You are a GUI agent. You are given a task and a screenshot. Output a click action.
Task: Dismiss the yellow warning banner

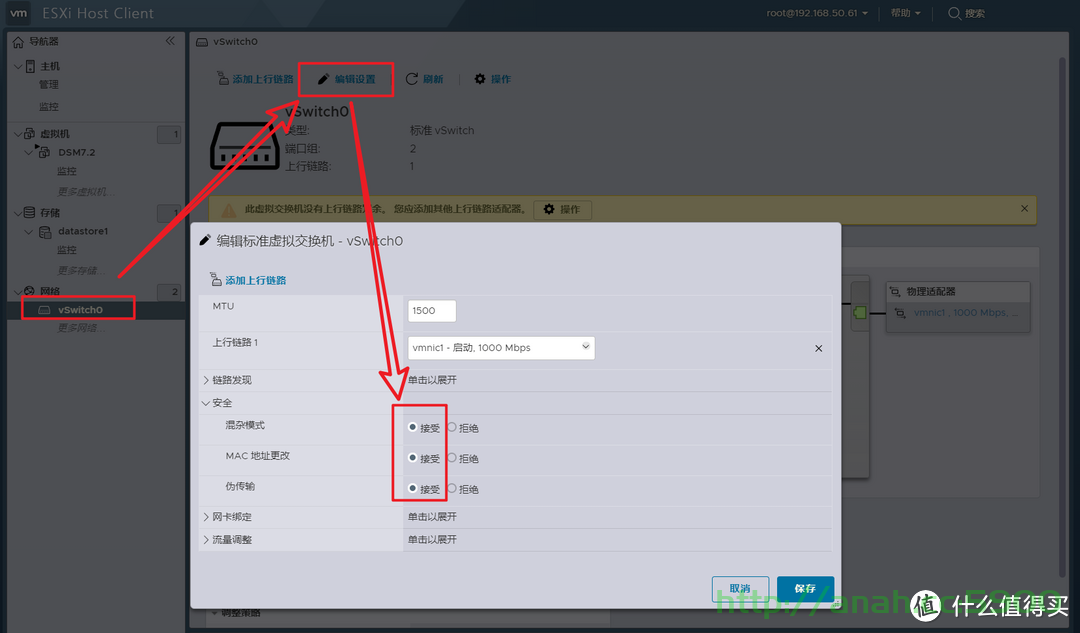pyautogui.click(x=1024, y=208)
